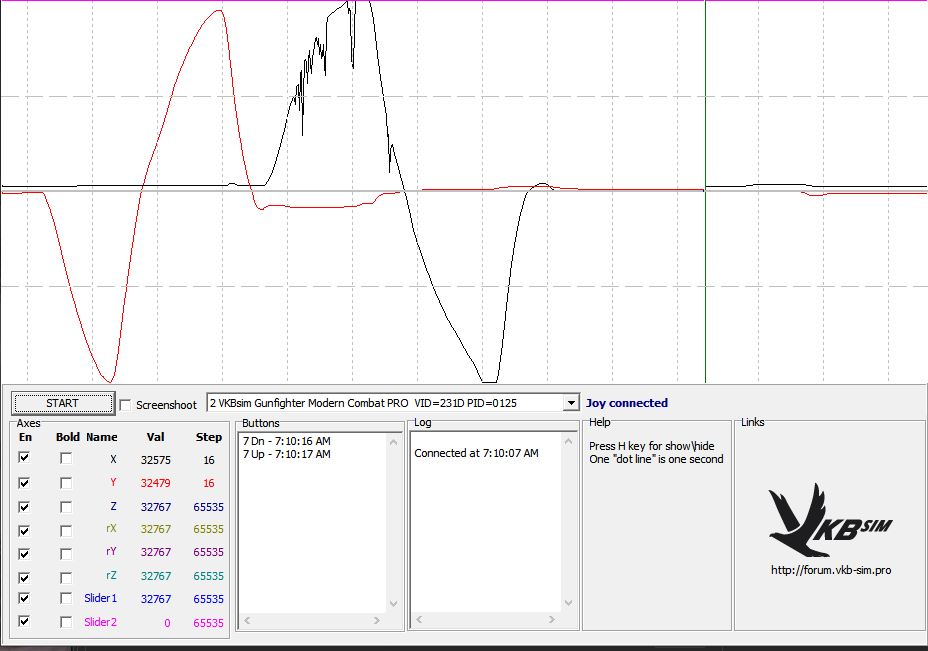The width and height of the screenshot is (928, 651).
Task: Click the "Connected at 7:10:07 AM" log entry
Action: (476, 453)
